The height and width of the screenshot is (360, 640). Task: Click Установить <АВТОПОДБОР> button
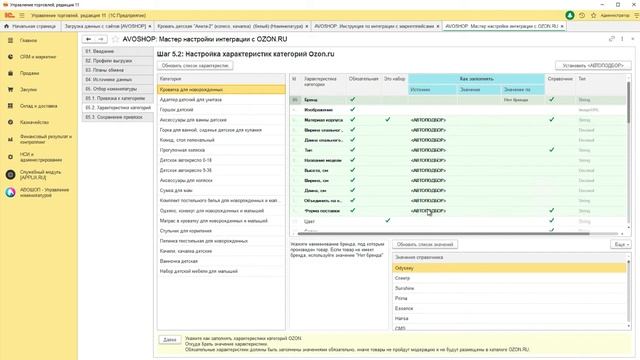click(x=593, y=66)
